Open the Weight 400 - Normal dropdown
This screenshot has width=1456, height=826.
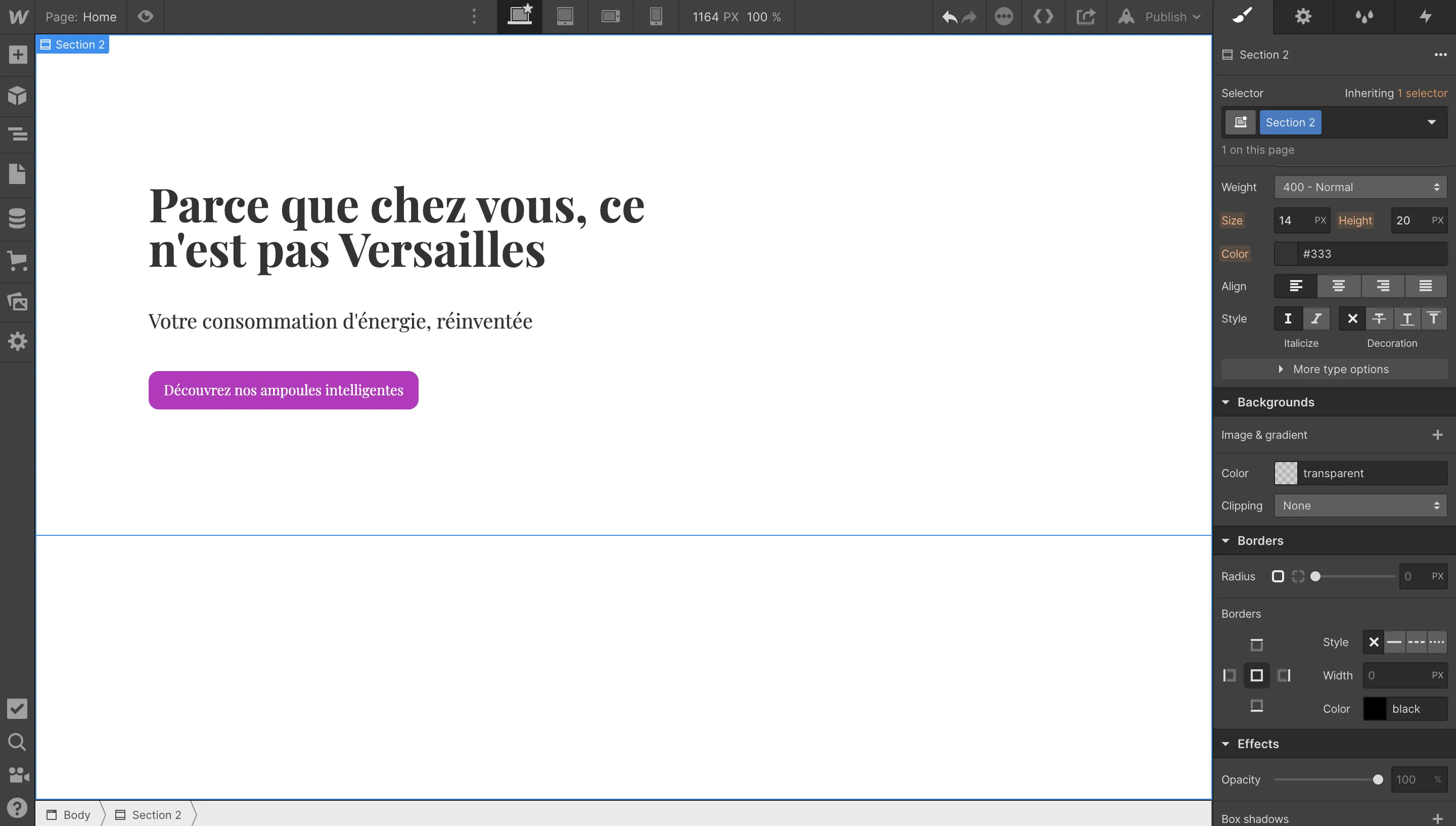tap(1361, 187)
